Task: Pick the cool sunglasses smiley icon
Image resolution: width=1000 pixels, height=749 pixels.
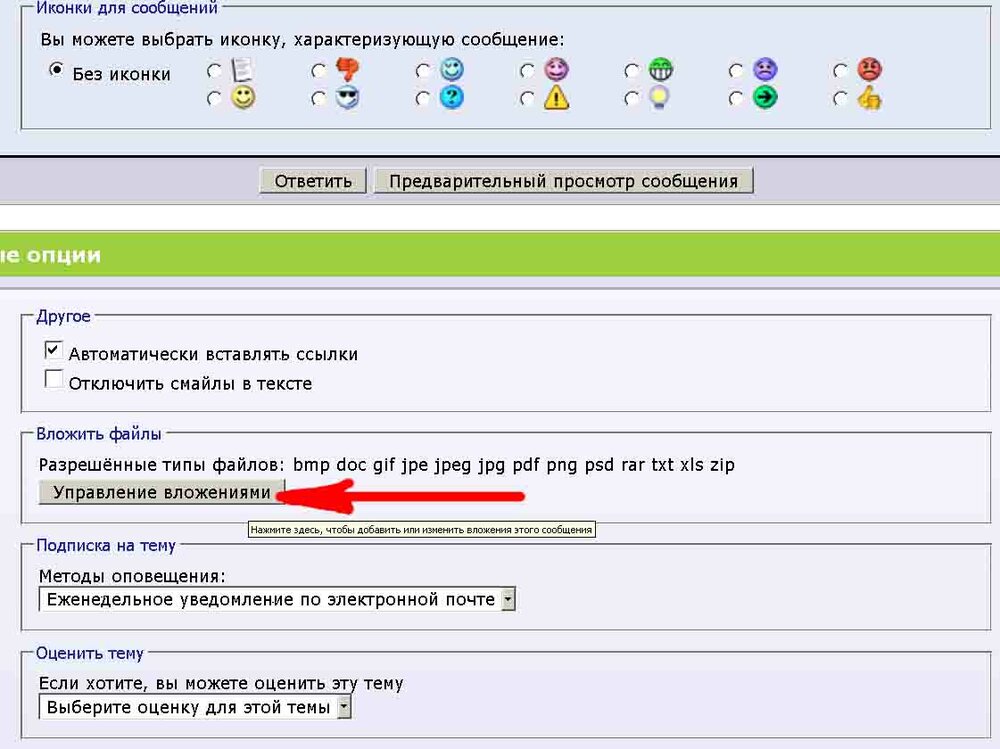Action: [x=348, y=98]
